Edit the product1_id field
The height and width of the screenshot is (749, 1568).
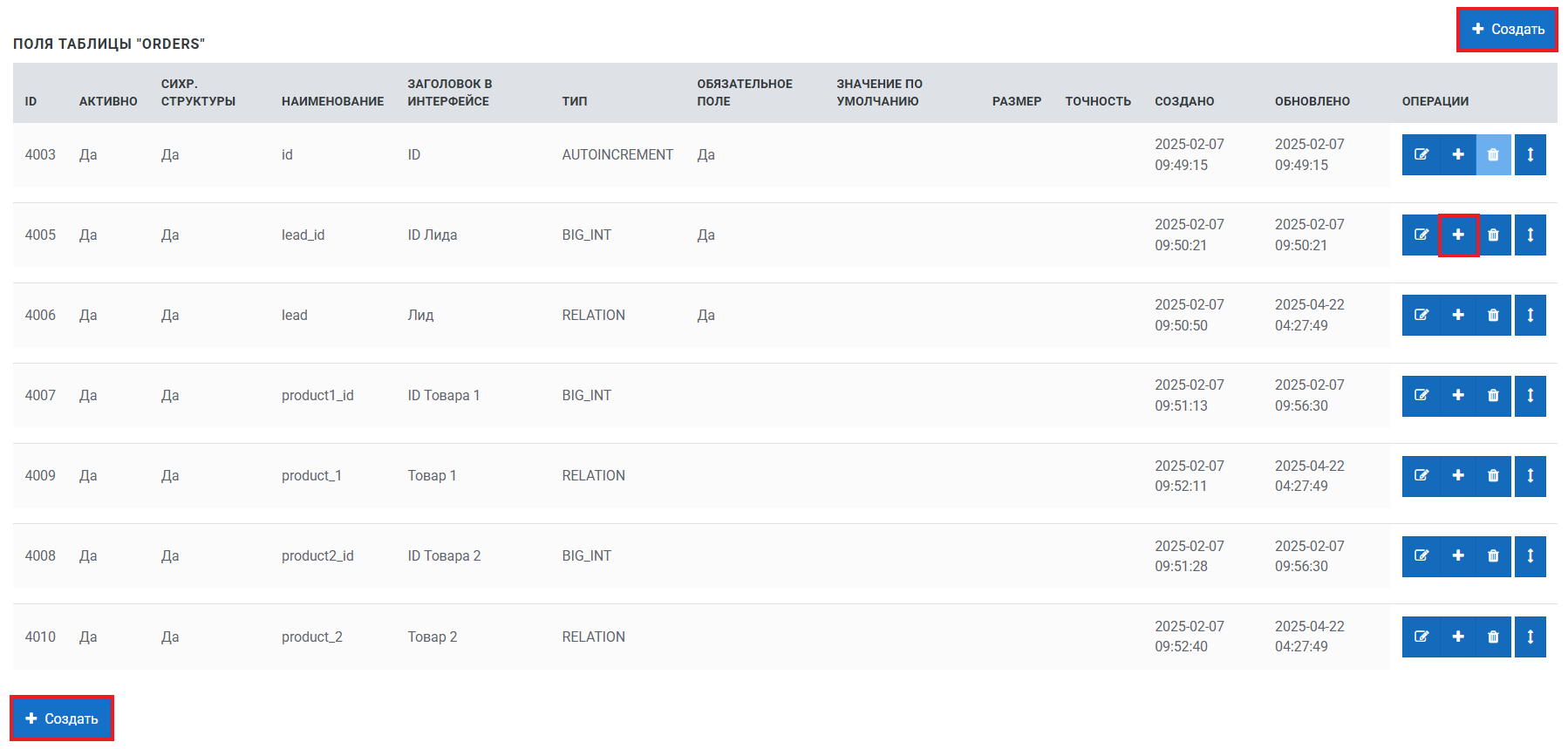(1421, 396)
